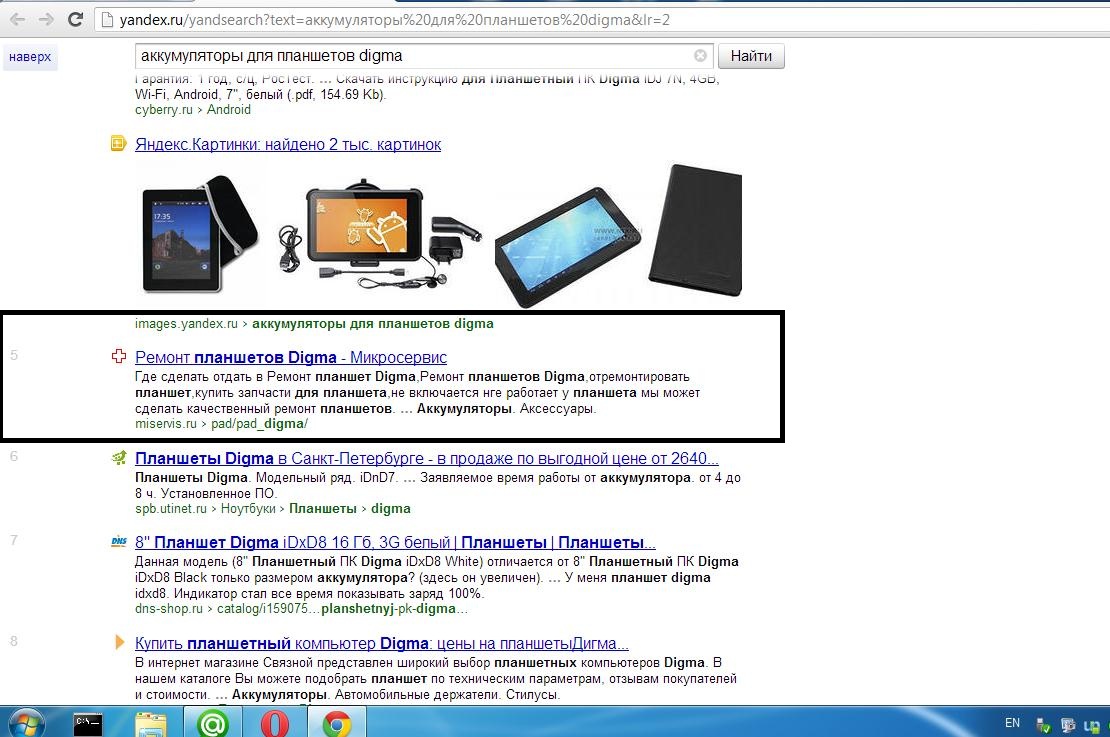Click the green checkmark tray icon
Screen dimensions: 1110x737
click(1043, 725)
